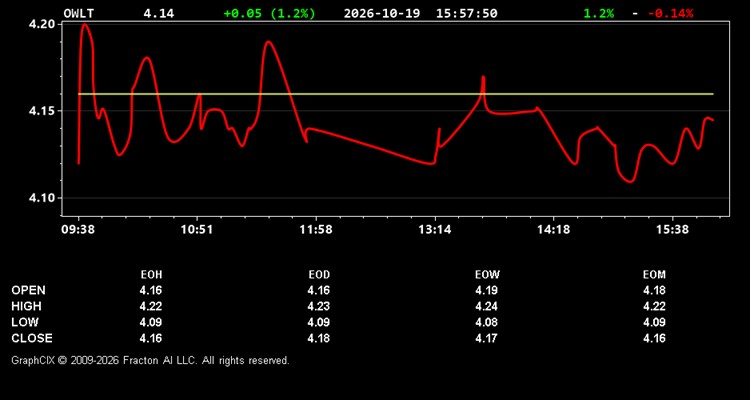
Task: Click the EOH LOW value 4.09
Action: click(151, 322)
